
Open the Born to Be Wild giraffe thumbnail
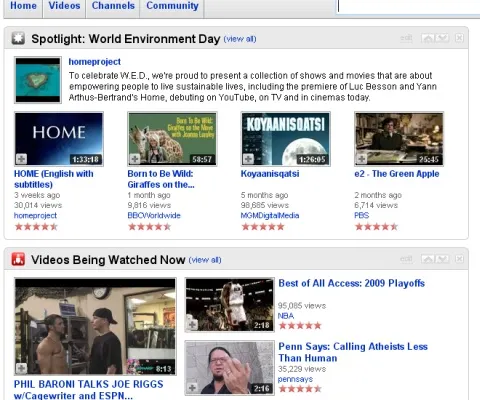coord(172,139)
